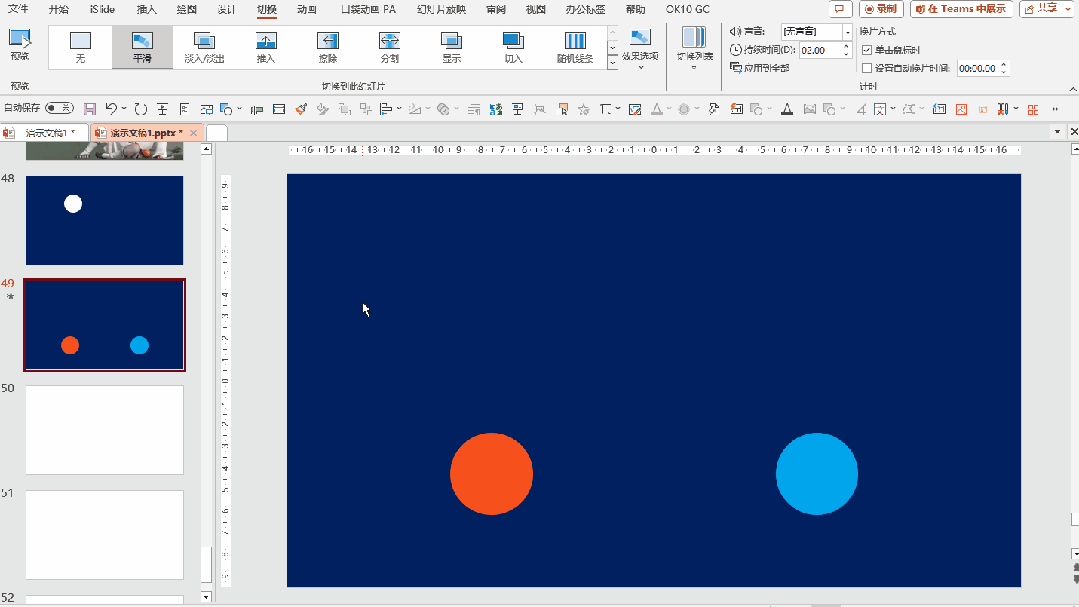1079x607 pixels.
Task: Select the Random Bars (随机线条) transition
Action: click(575, 47)
